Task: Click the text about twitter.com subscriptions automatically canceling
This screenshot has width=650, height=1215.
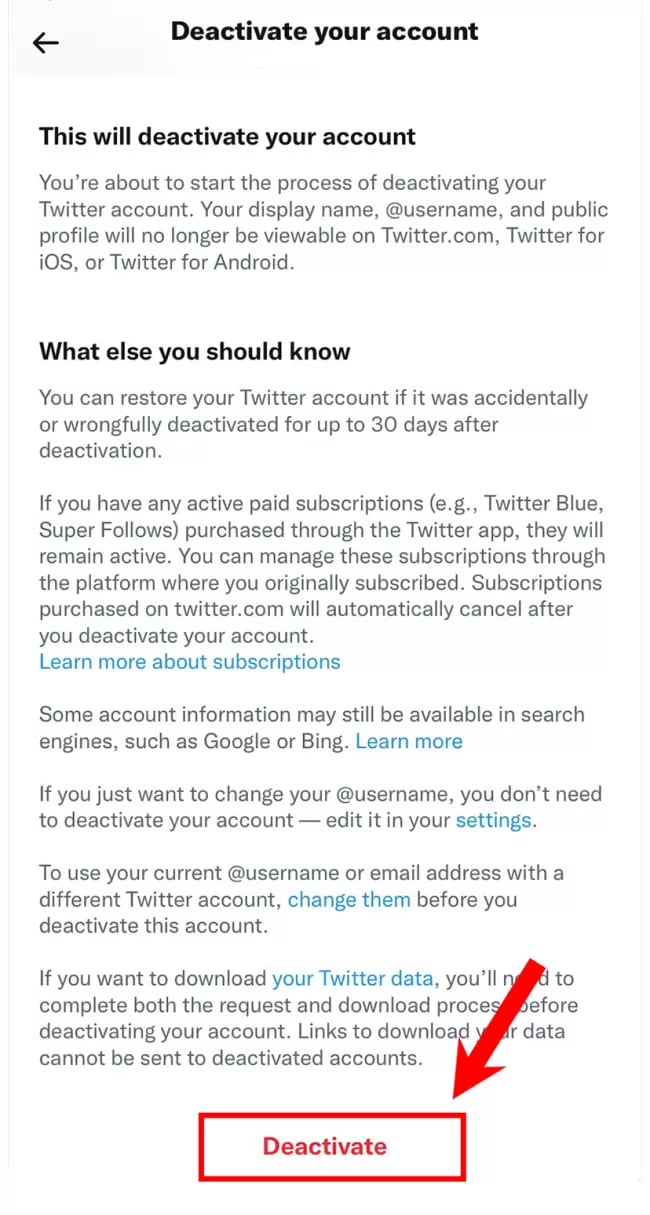Action: click(319, 609)
